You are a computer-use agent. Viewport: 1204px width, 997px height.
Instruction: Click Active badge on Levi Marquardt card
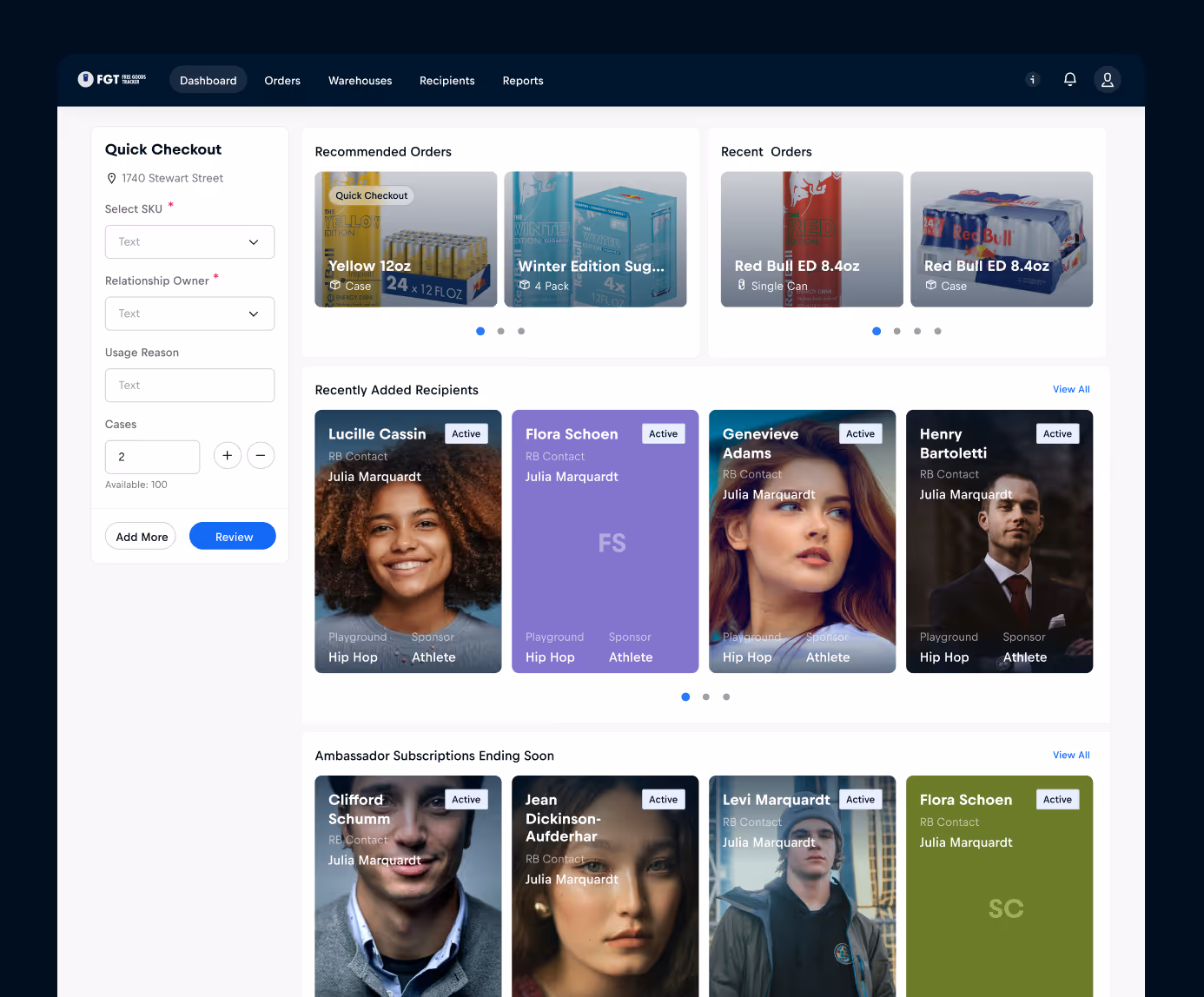click(861, 800)
